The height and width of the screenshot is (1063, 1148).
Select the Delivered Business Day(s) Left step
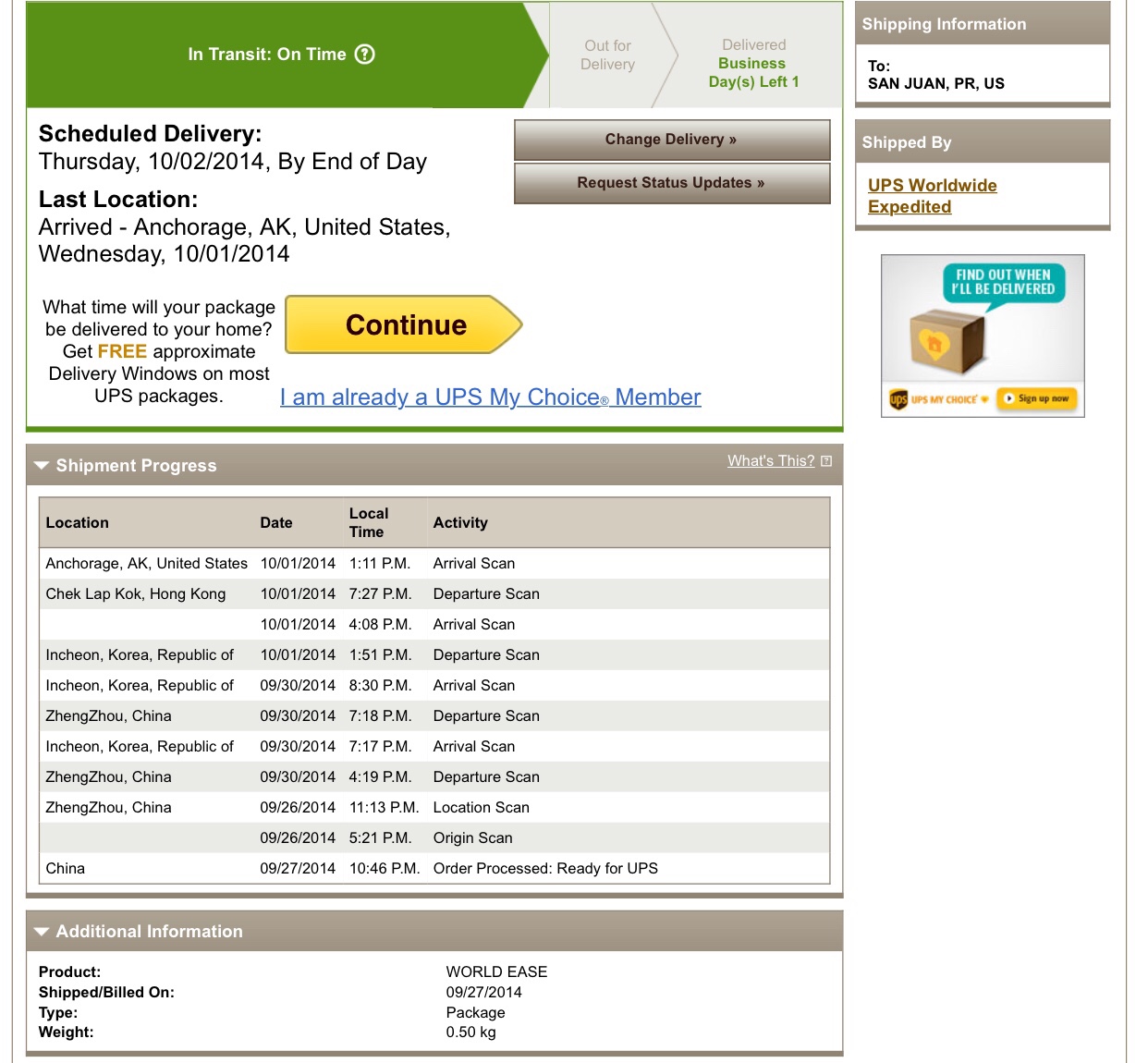pyautogui.click(x=753, y=64)
